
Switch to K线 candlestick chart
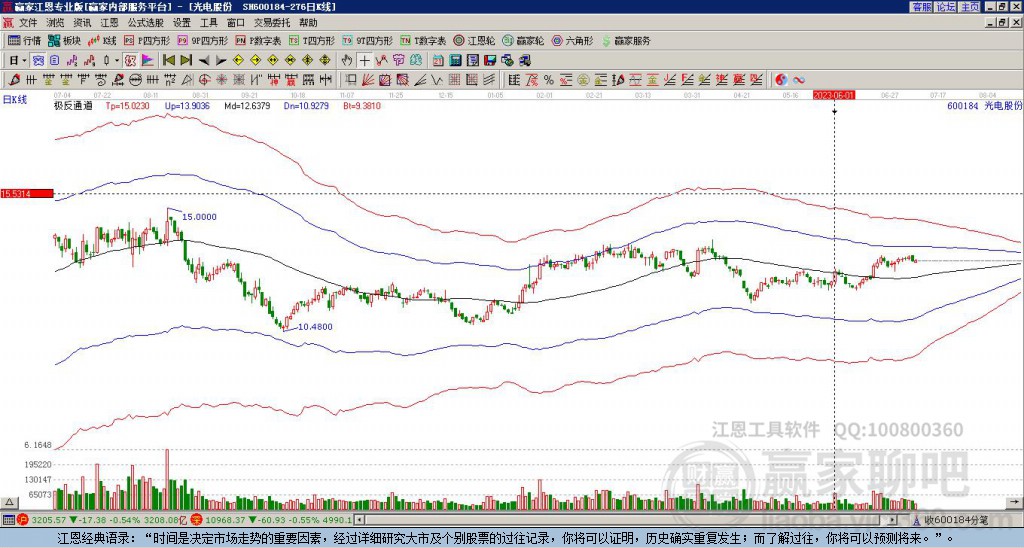click(103, 40)
